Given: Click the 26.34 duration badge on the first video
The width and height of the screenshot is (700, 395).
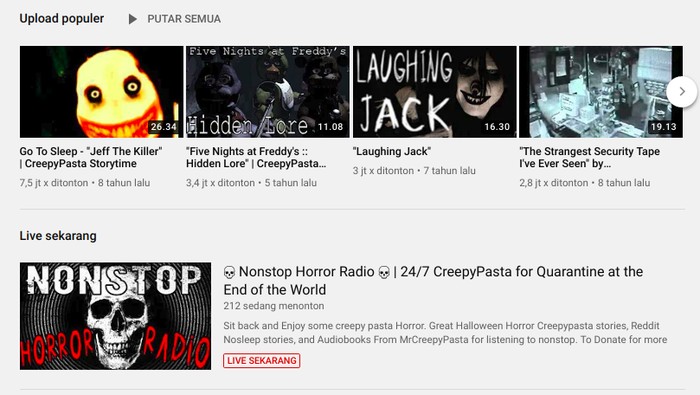Looking at the screenshot, I should tap(163, 127).
